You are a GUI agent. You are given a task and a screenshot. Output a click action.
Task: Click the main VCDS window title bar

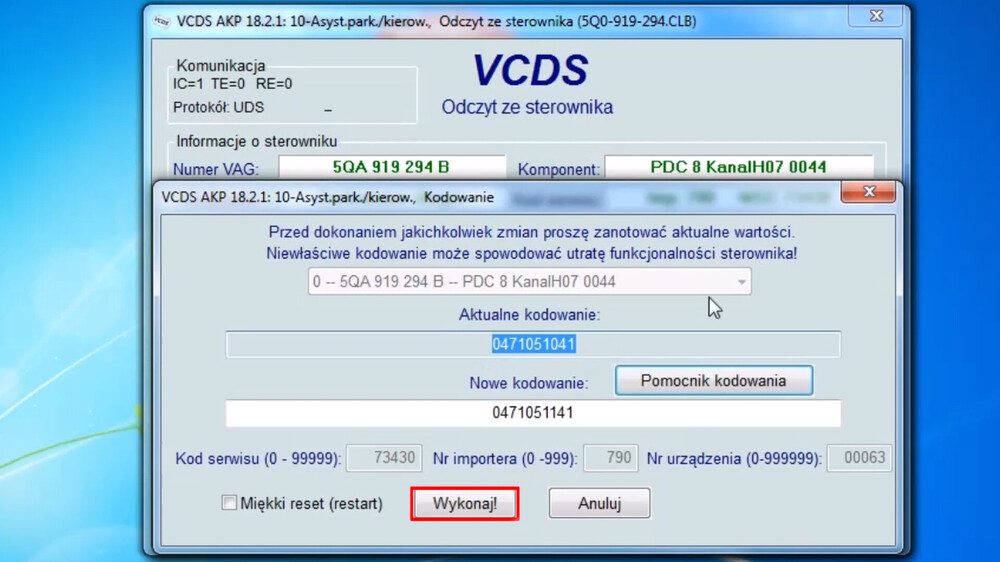click(x=500, y=21)
